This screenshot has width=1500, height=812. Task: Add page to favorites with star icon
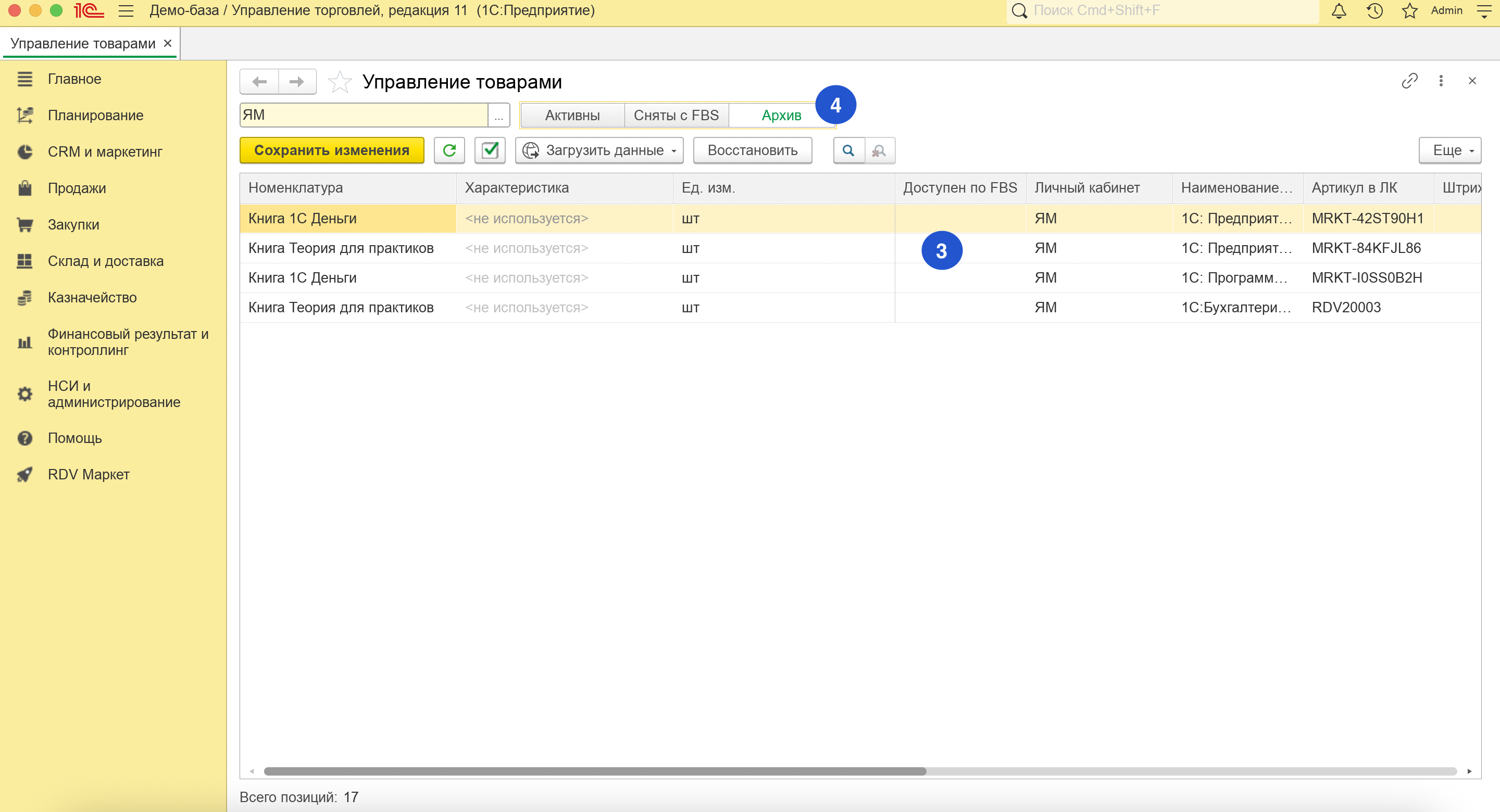pyautogui.click(x=340, y=82)
